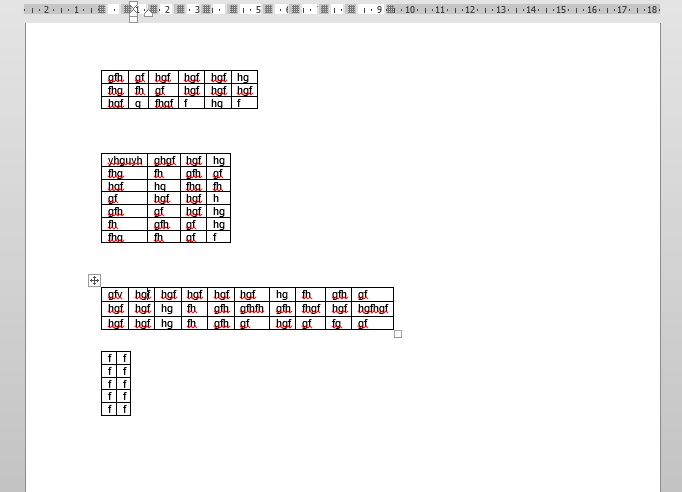Viewport: 682px width, 492px height.
Task: Click ruler number 12
Action: coord(470,9)
